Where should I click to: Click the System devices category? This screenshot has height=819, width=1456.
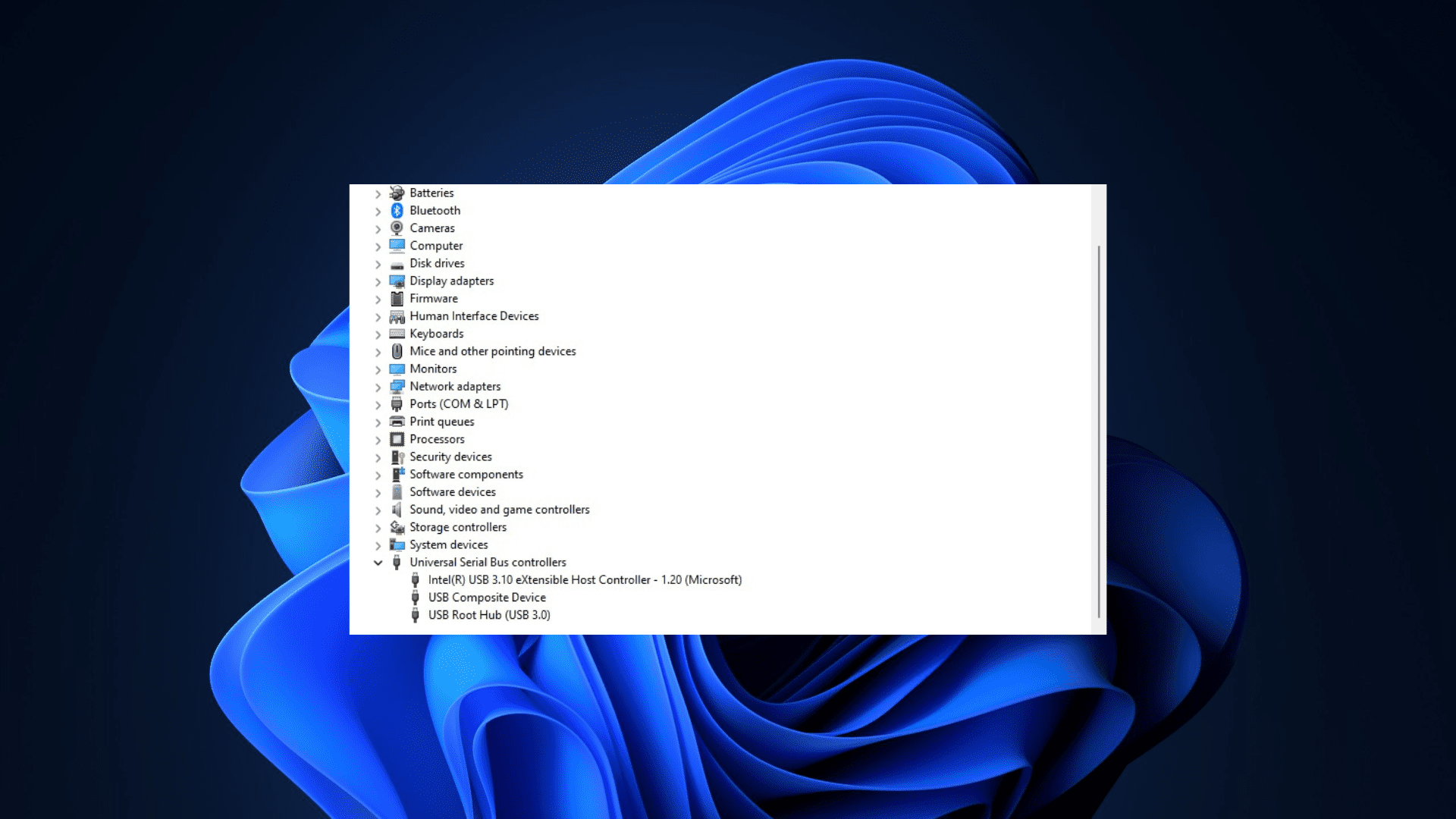(x=448, y=544)
